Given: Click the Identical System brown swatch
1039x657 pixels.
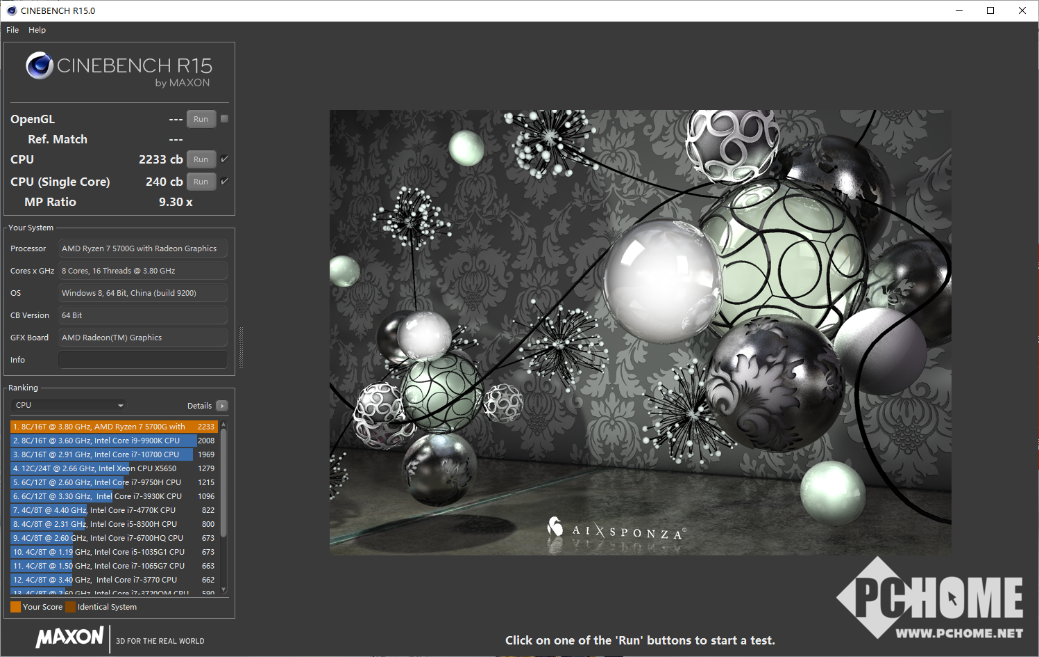Looking at the screenshot, I should pos(70,607).
